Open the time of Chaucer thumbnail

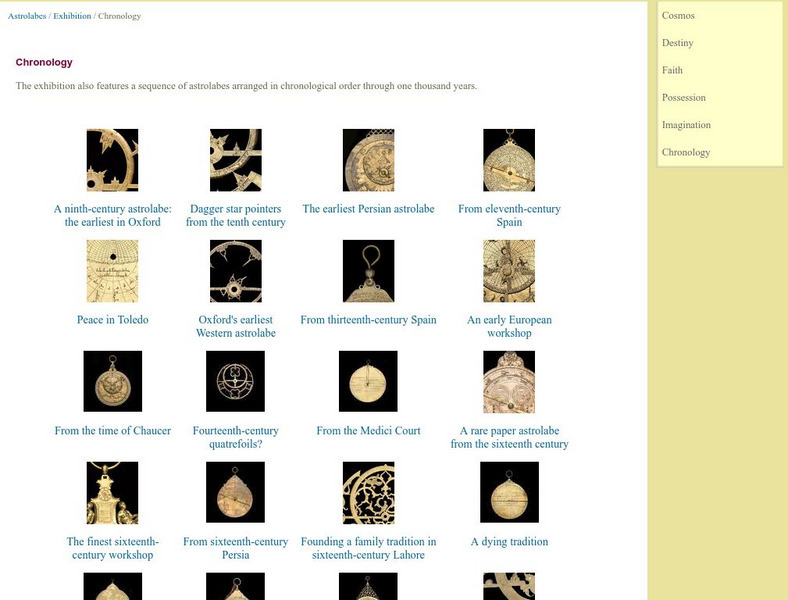[x=113, y=381]
